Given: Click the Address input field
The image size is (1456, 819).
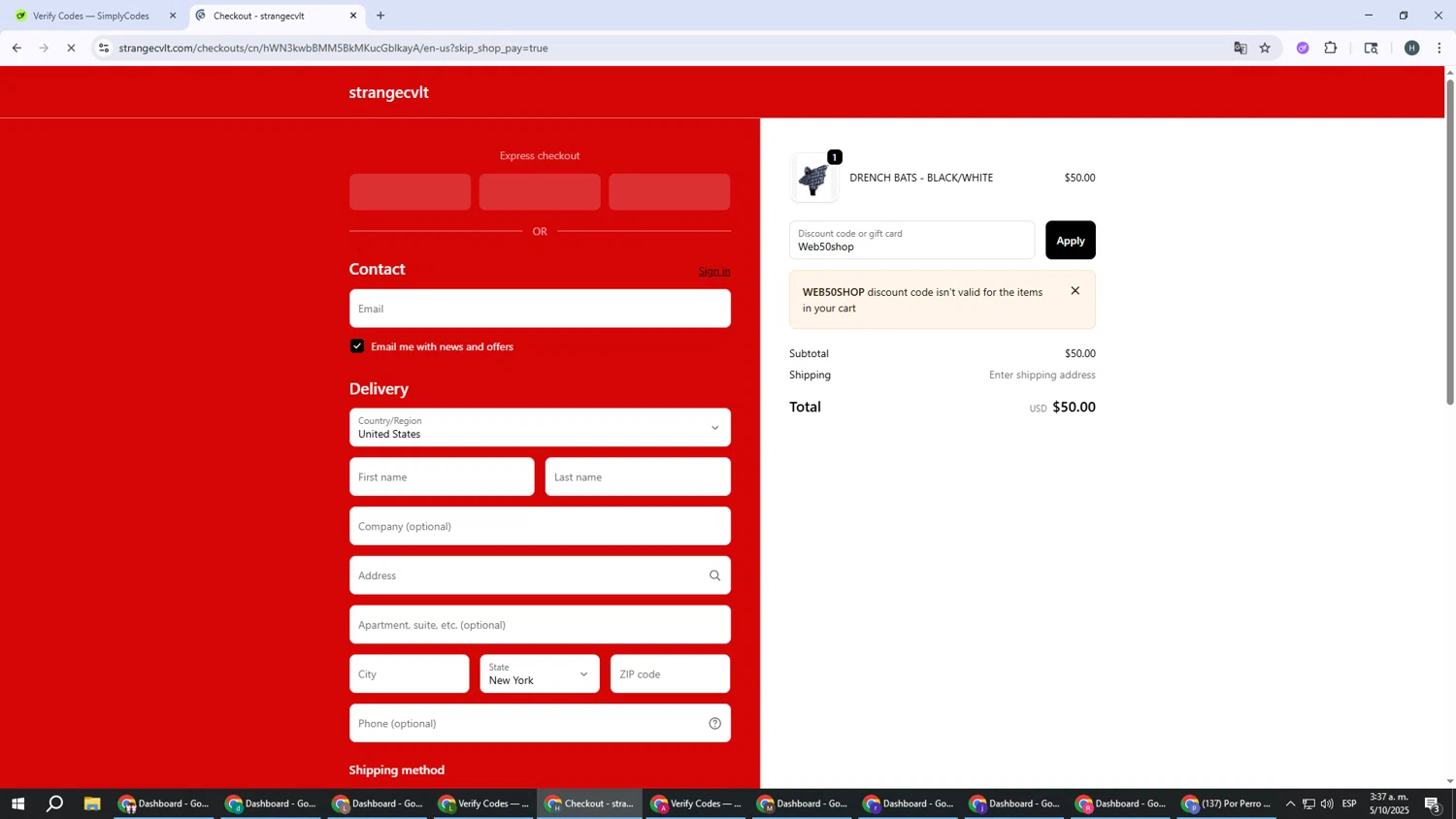Looking at the screenshot, I should tap(540, 576).
